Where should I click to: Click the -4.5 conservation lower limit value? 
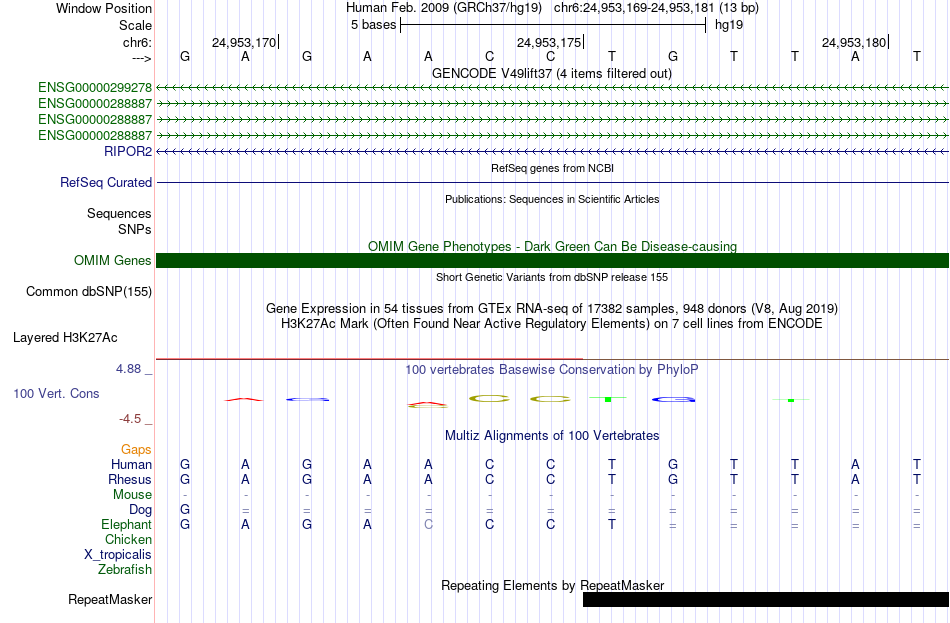[130, 419]
